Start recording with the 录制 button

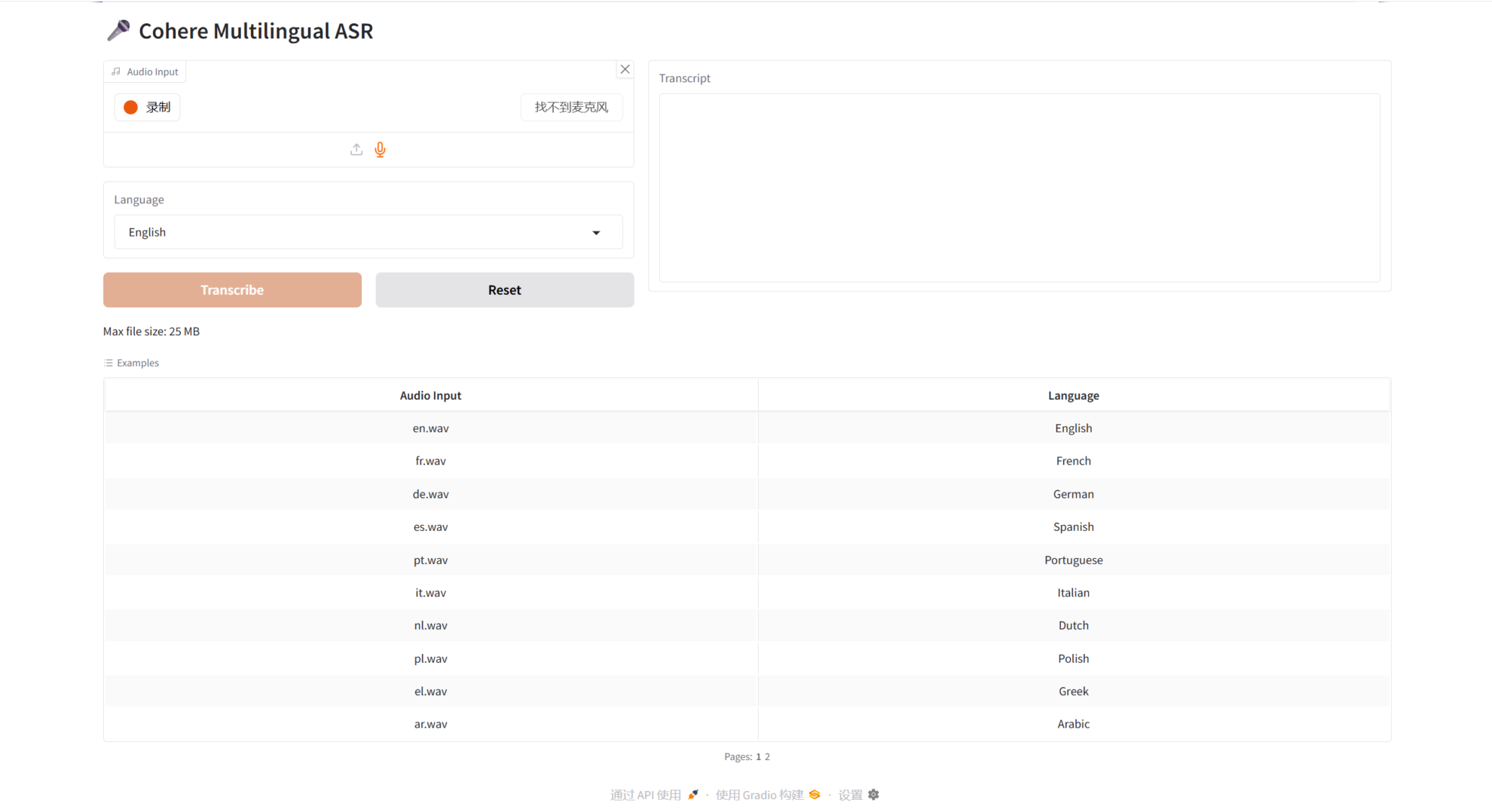point(148,108)
